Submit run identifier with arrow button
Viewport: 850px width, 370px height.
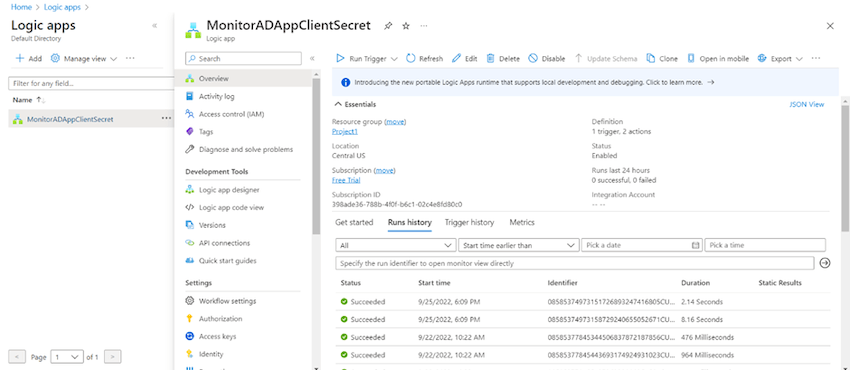[825, 263]
